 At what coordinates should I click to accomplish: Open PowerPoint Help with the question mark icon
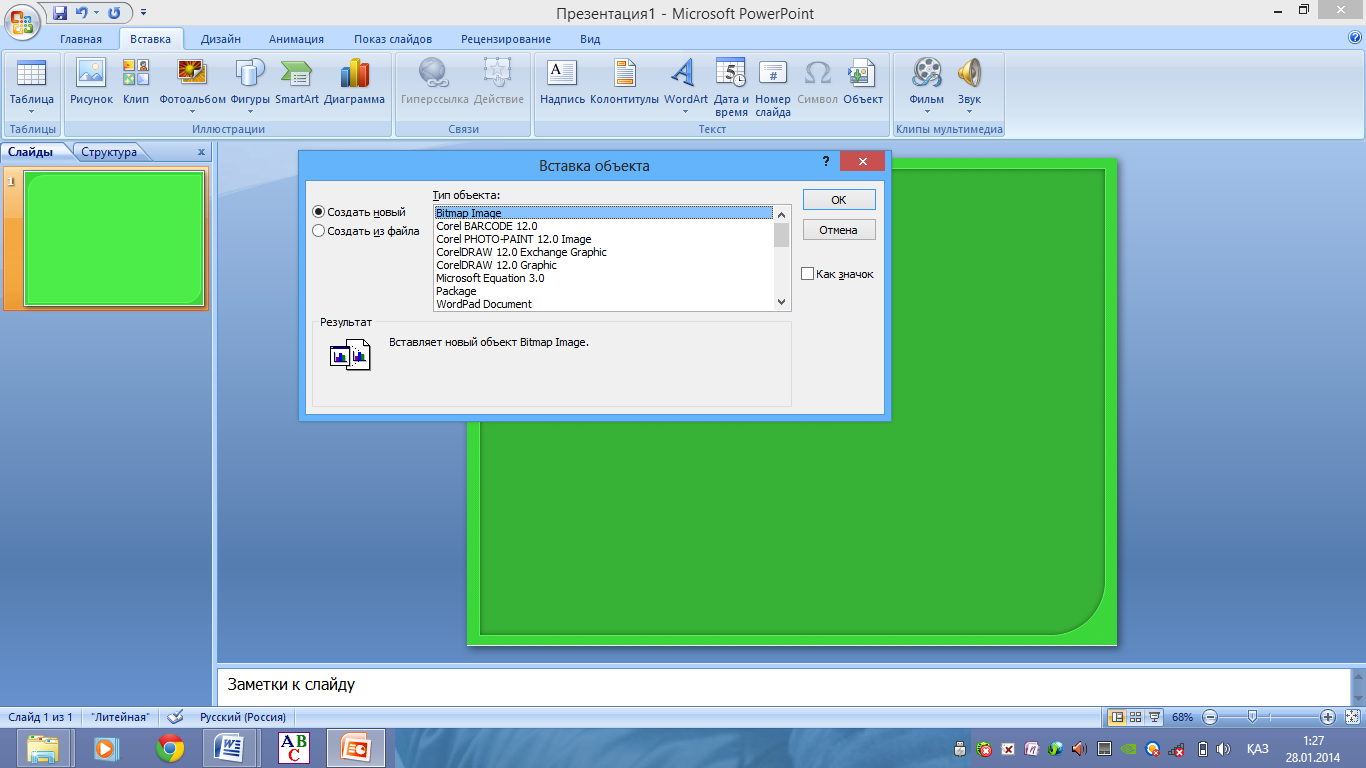click(1355, 38)
